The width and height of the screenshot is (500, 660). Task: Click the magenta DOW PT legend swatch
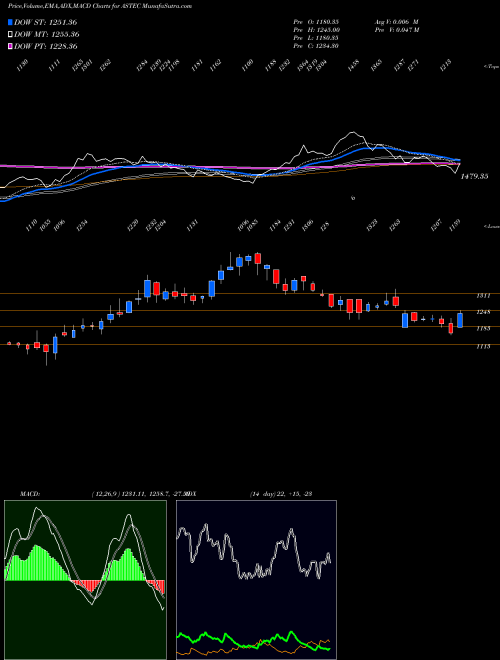pyautogui.click(x=11, y=47)
